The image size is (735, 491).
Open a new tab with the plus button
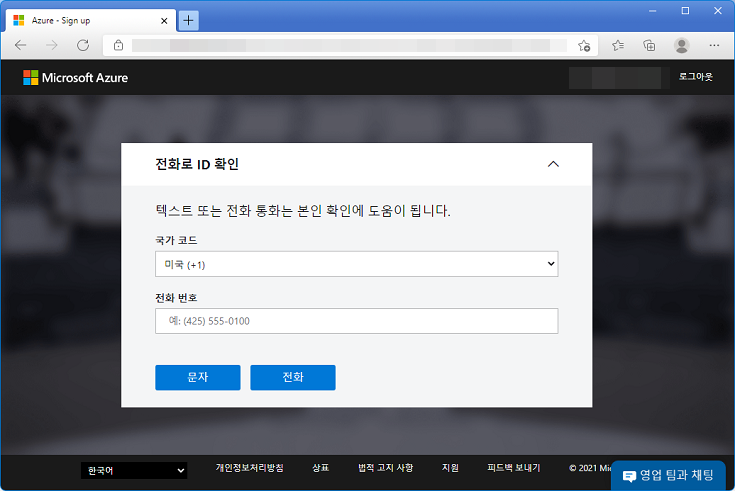coord(188,20)
